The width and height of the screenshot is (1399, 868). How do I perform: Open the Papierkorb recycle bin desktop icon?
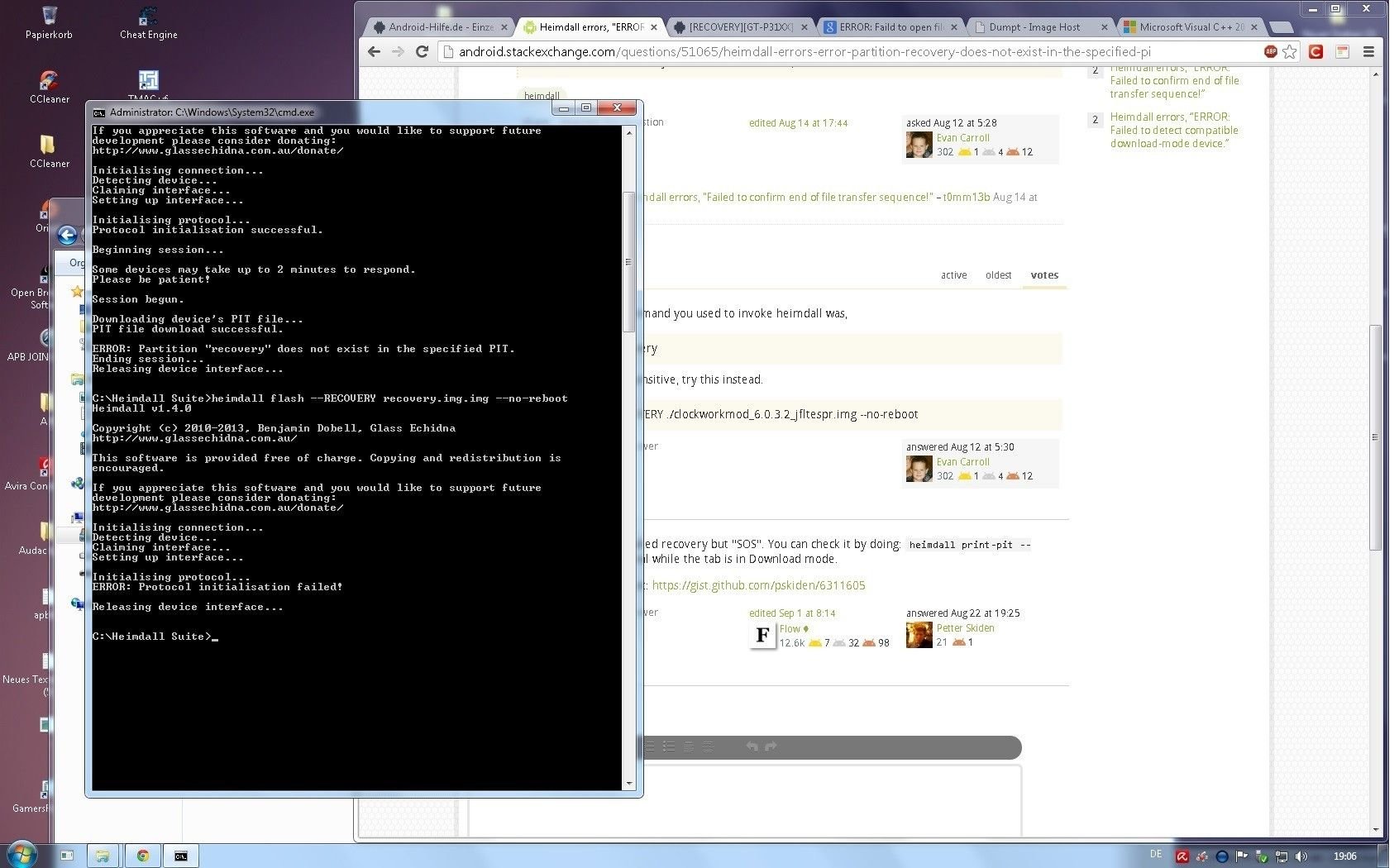(49, 23)
